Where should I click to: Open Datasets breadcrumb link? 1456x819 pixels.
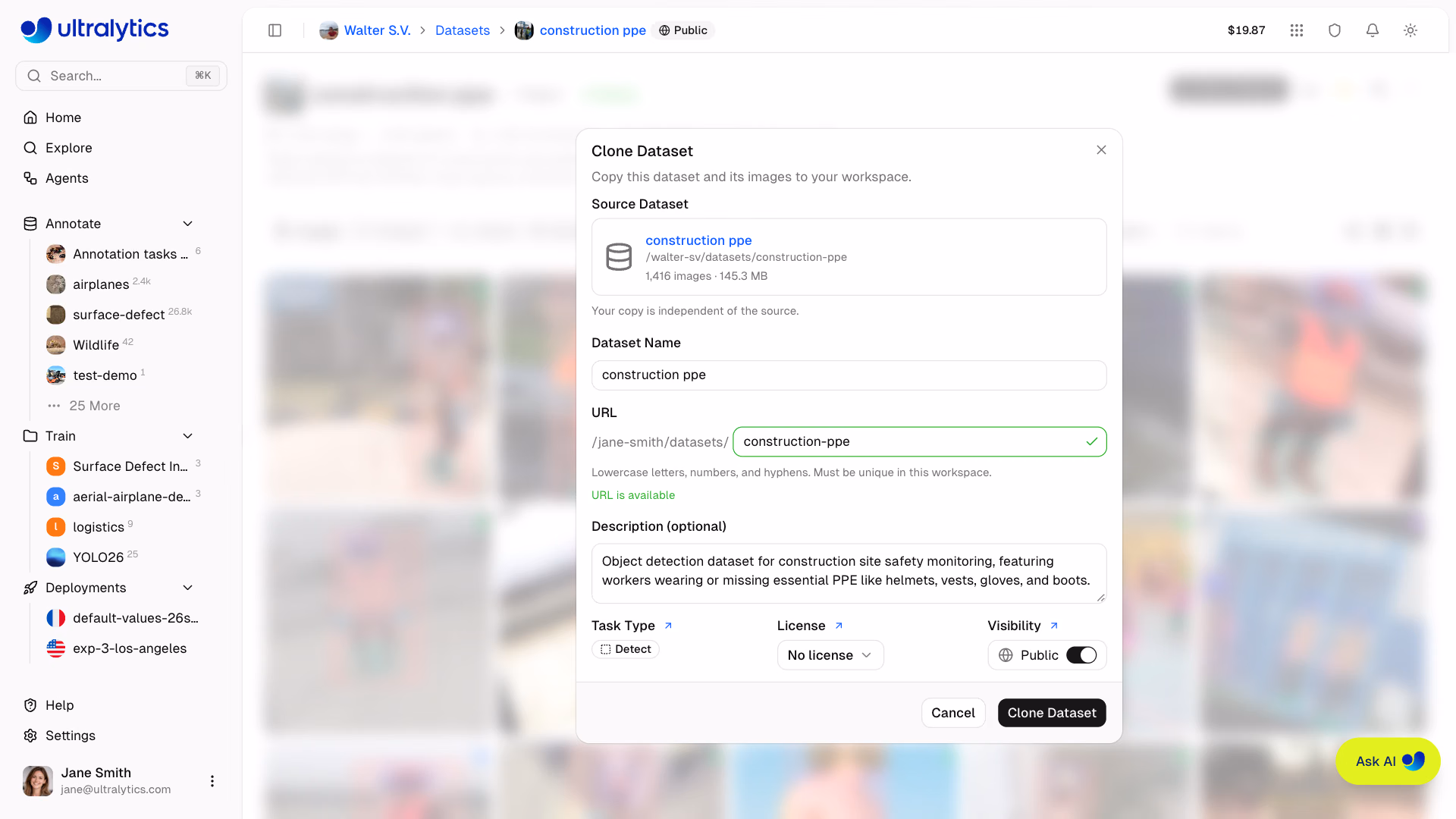pos(463,30)
